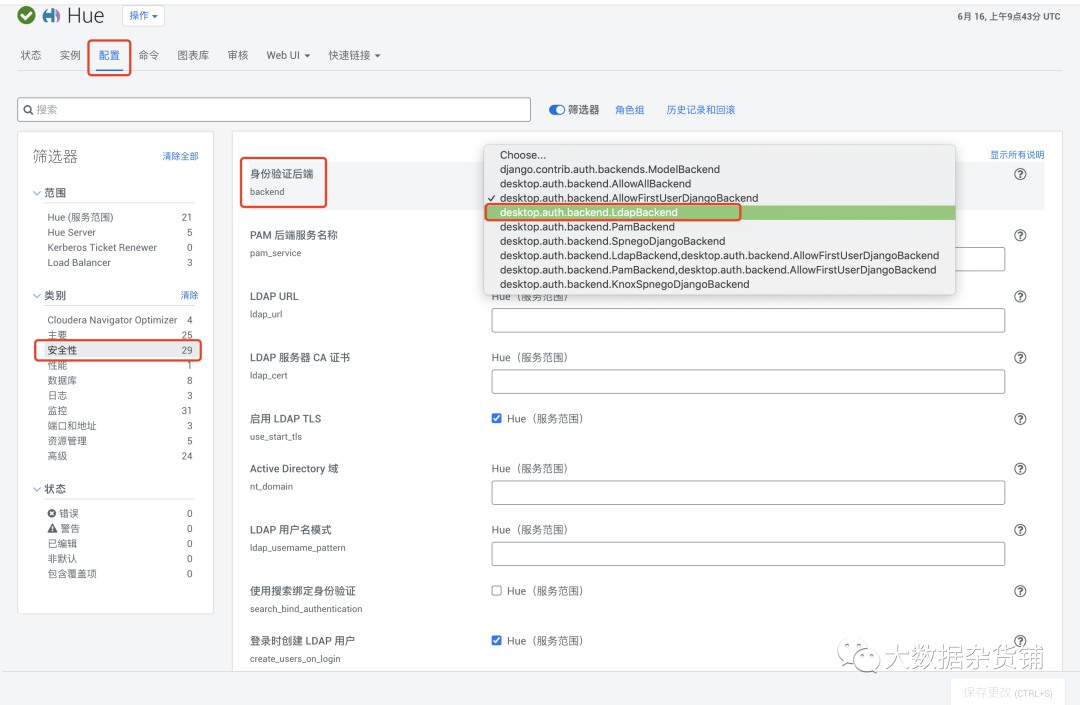
Task: Select LdapBackend,AllowFirstUserDjangoBackend combined option
Action: pyautogui.click(x=719, y=255)
